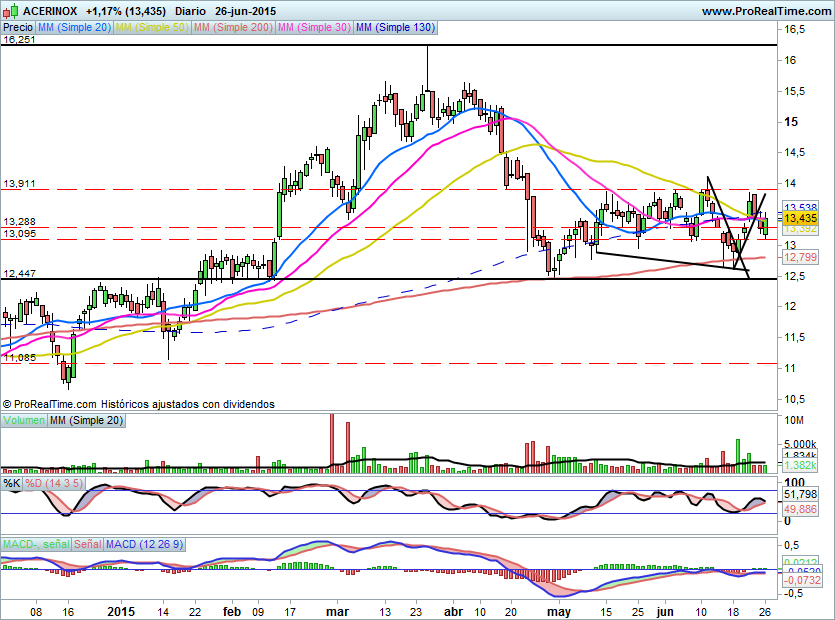Open the Diario timeframe label
835x620 pixels.
pyautogui.click(x=190, y=11)
